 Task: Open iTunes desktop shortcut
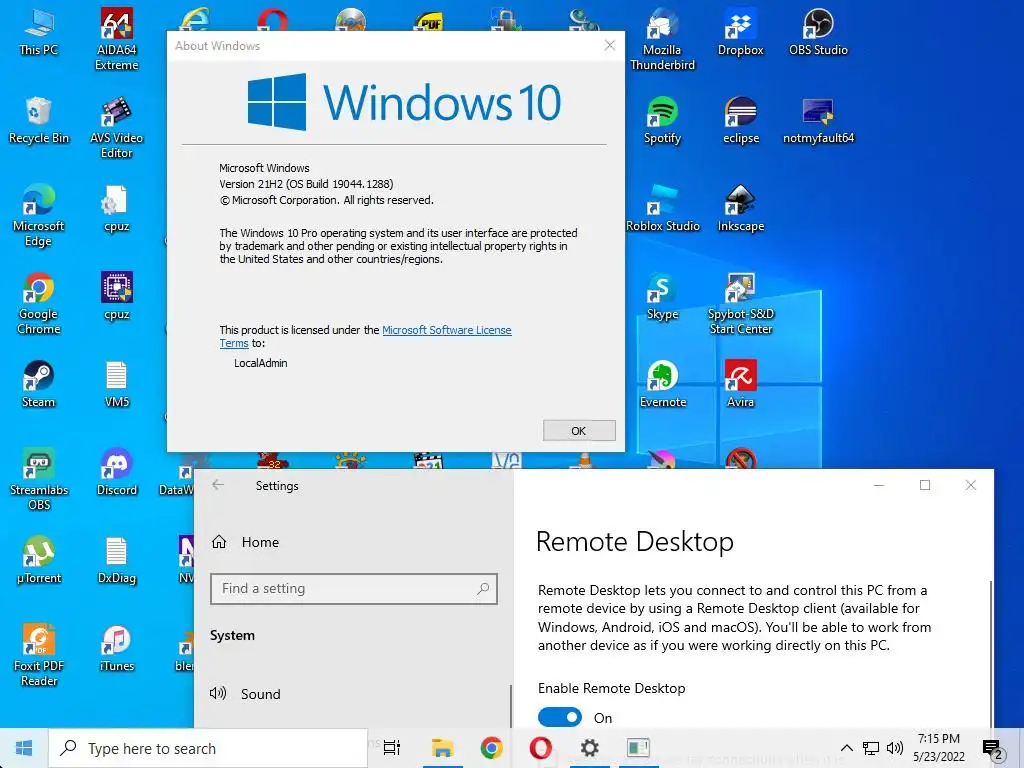coord(116,649)
